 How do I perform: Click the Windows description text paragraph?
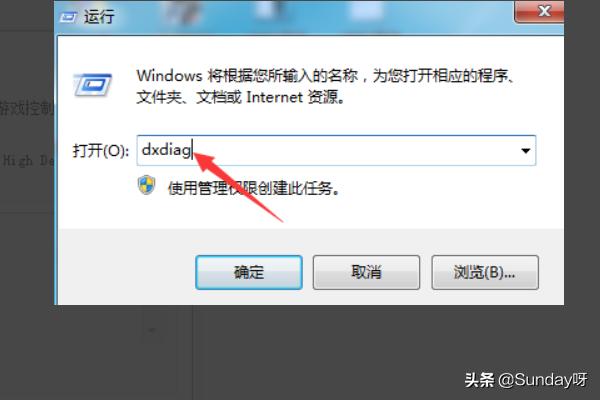(x=325, y=87)
